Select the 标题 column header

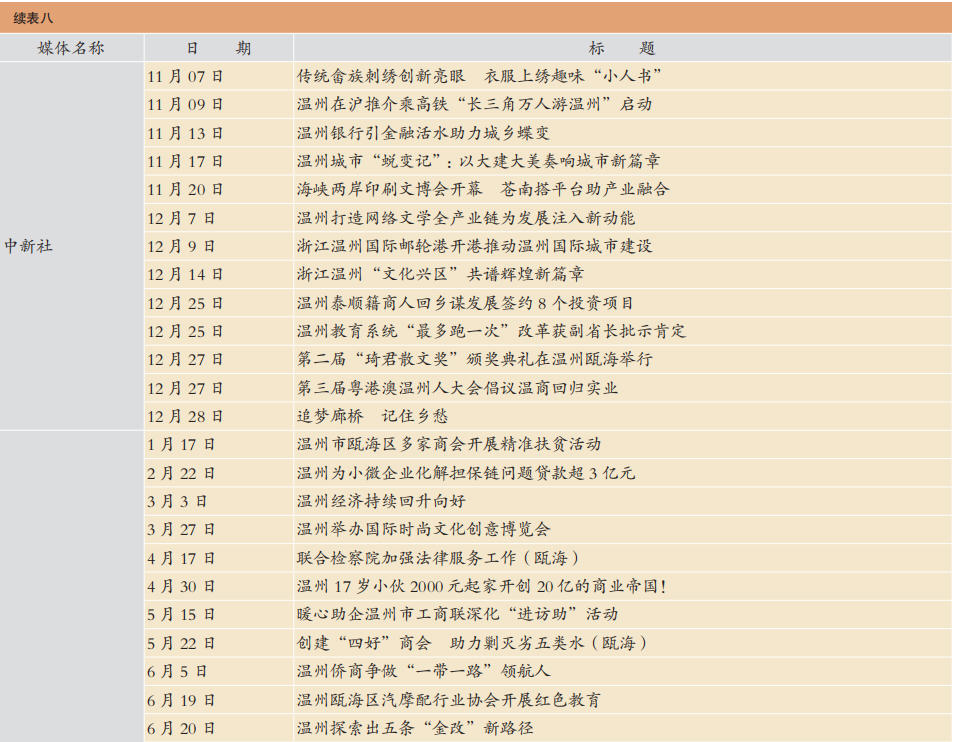click(621, 48)
